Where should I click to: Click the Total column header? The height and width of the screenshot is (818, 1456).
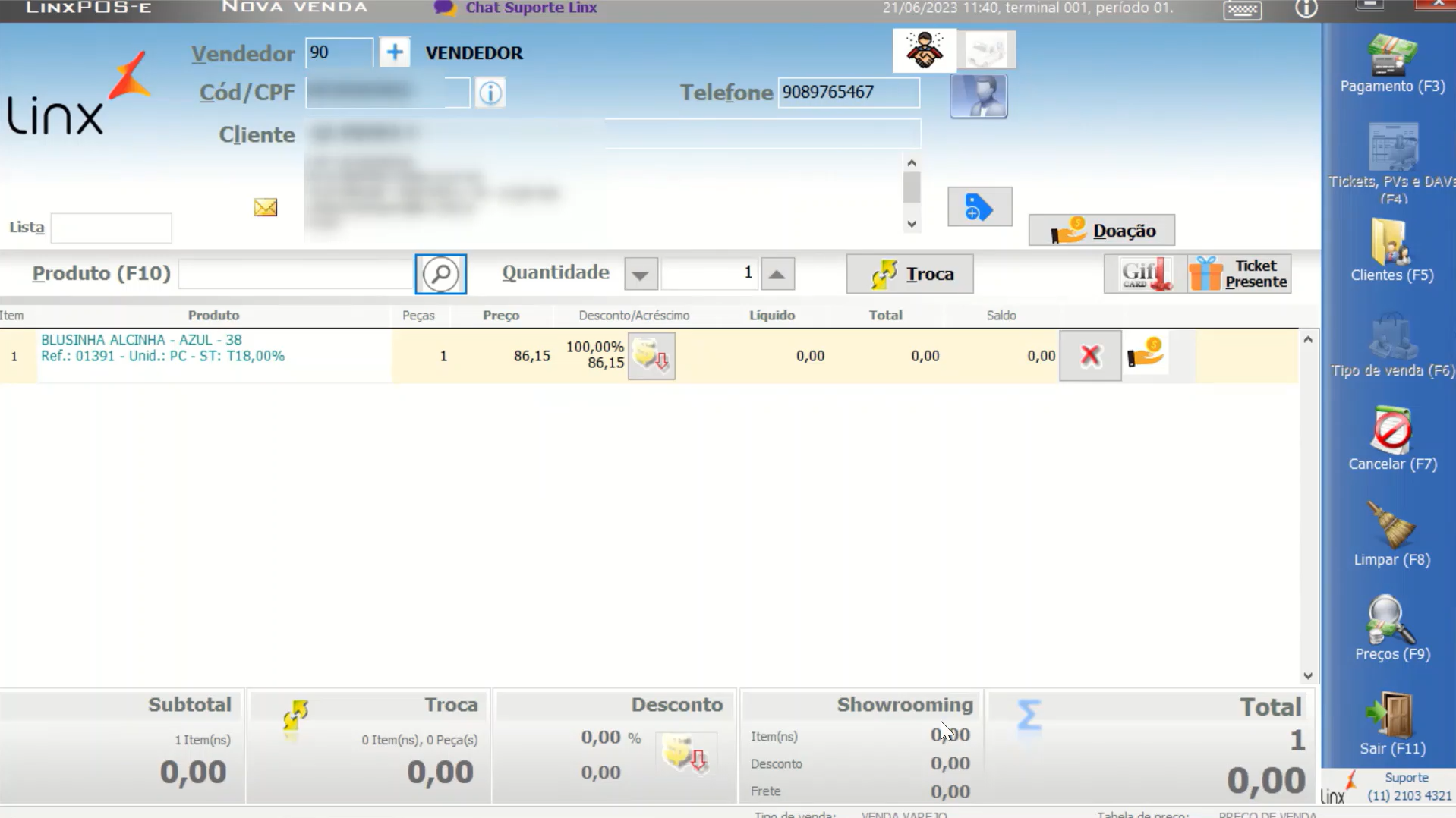pyautogui.click(x=885, y=316)
